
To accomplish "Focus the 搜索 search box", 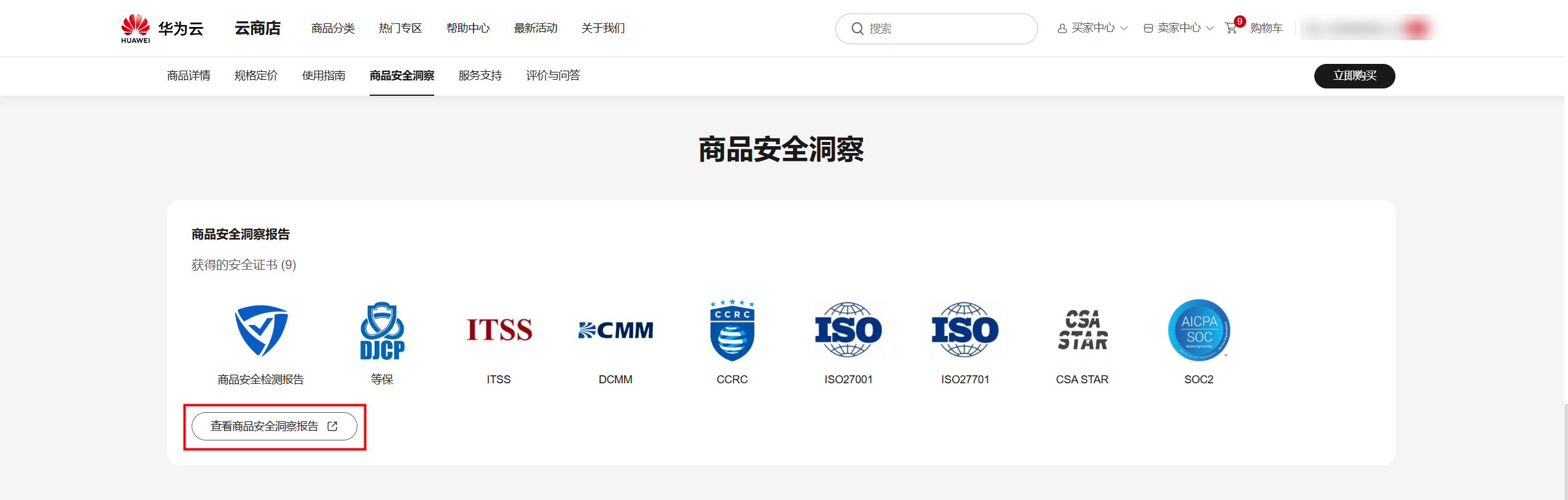I will click(x=946, y=29).
